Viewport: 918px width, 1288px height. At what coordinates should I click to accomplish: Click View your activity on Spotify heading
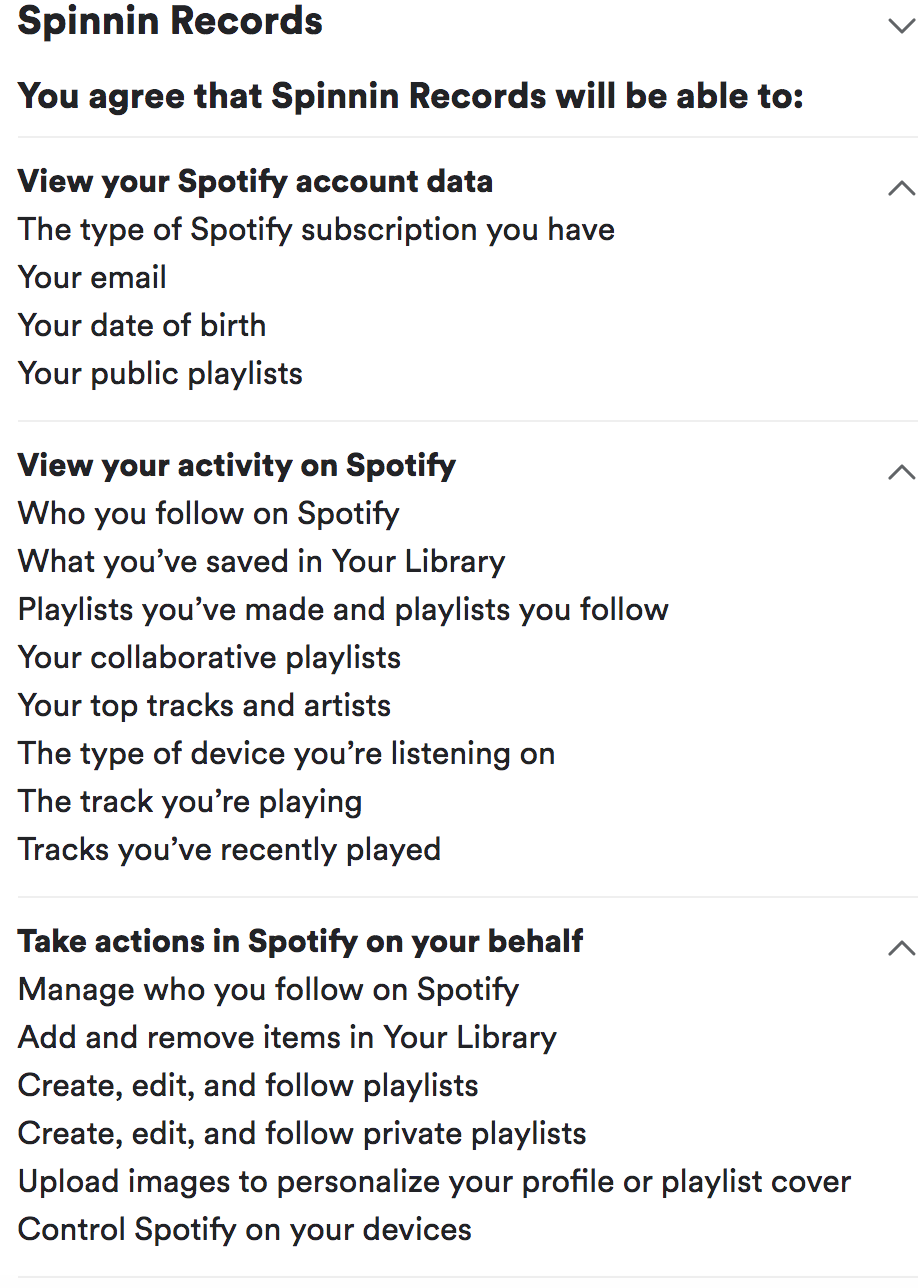pyautogui.click(x=237, y=465)
